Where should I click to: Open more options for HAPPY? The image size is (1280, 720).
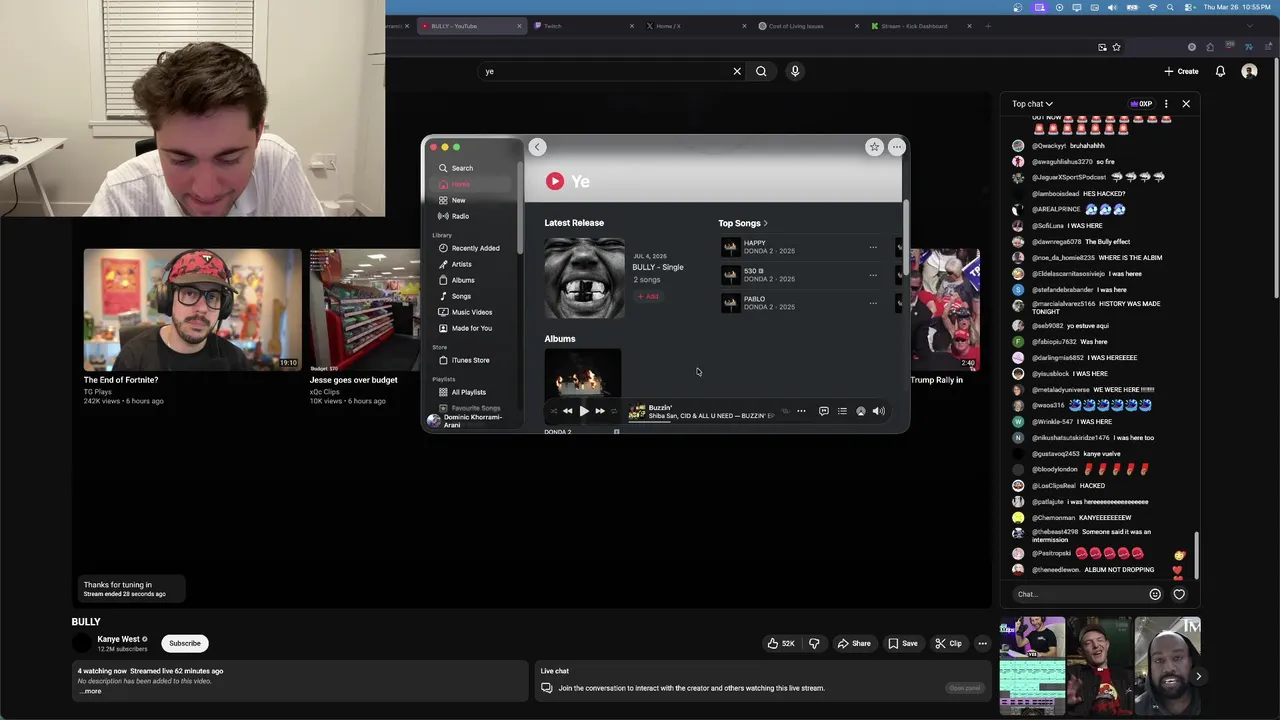(873, 247)
